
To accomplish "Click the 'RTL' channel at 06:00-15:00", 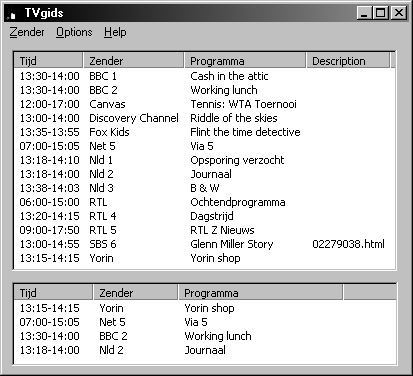I will click(x=98, y=202).
